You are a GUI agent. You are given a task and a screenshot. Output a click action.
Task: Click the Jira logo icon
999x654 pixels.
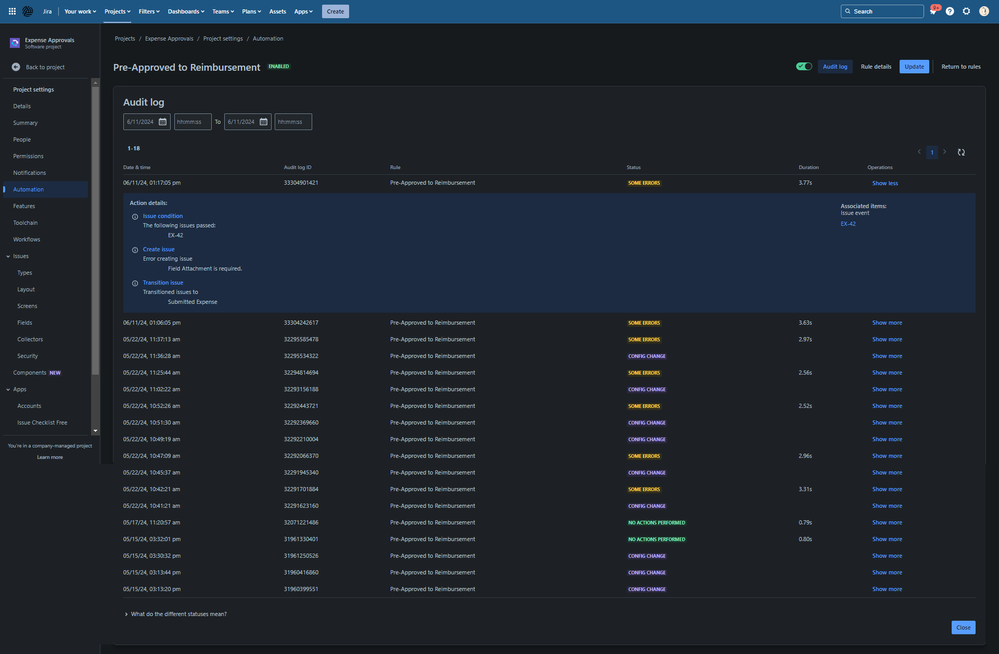click(28, 11)
